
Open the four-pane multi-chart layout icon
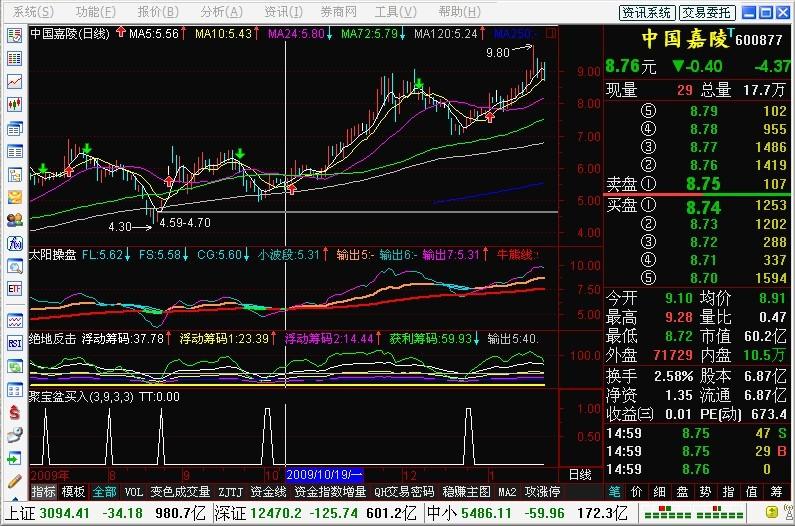click(14, 390)
